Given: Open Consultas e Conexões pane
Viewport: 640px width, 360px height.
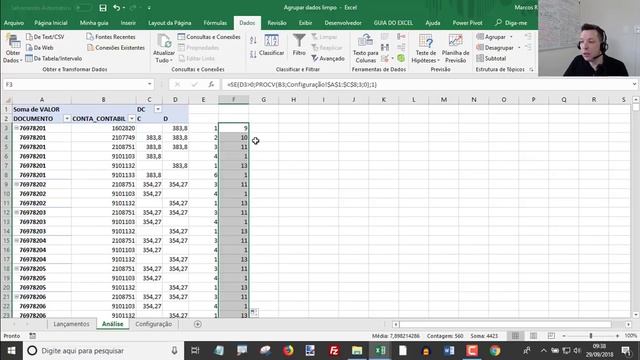Looking at the screenshot, I should coord(209,37).
